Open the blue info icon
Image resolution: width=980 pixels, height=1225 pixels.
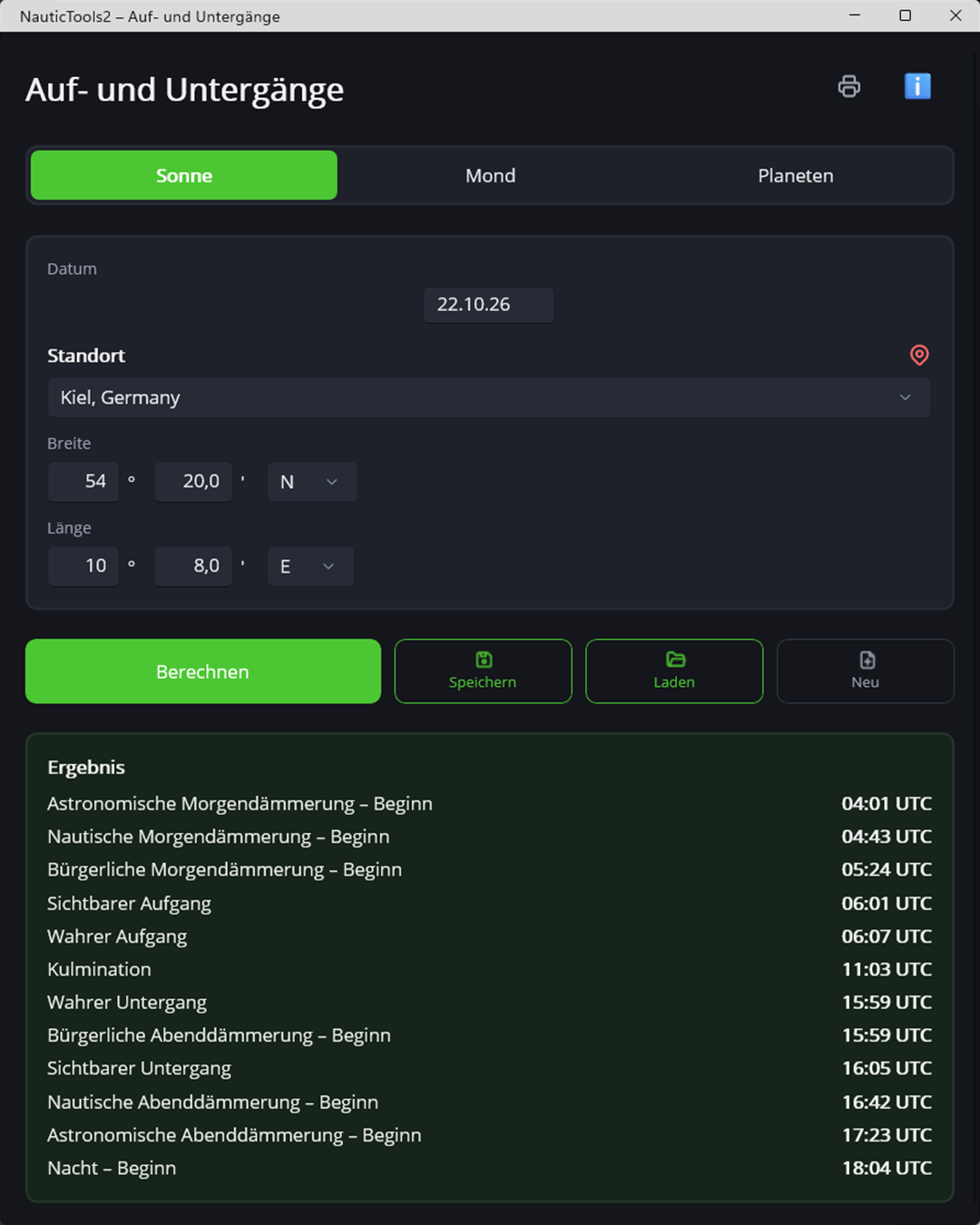[x=917, y=86]
